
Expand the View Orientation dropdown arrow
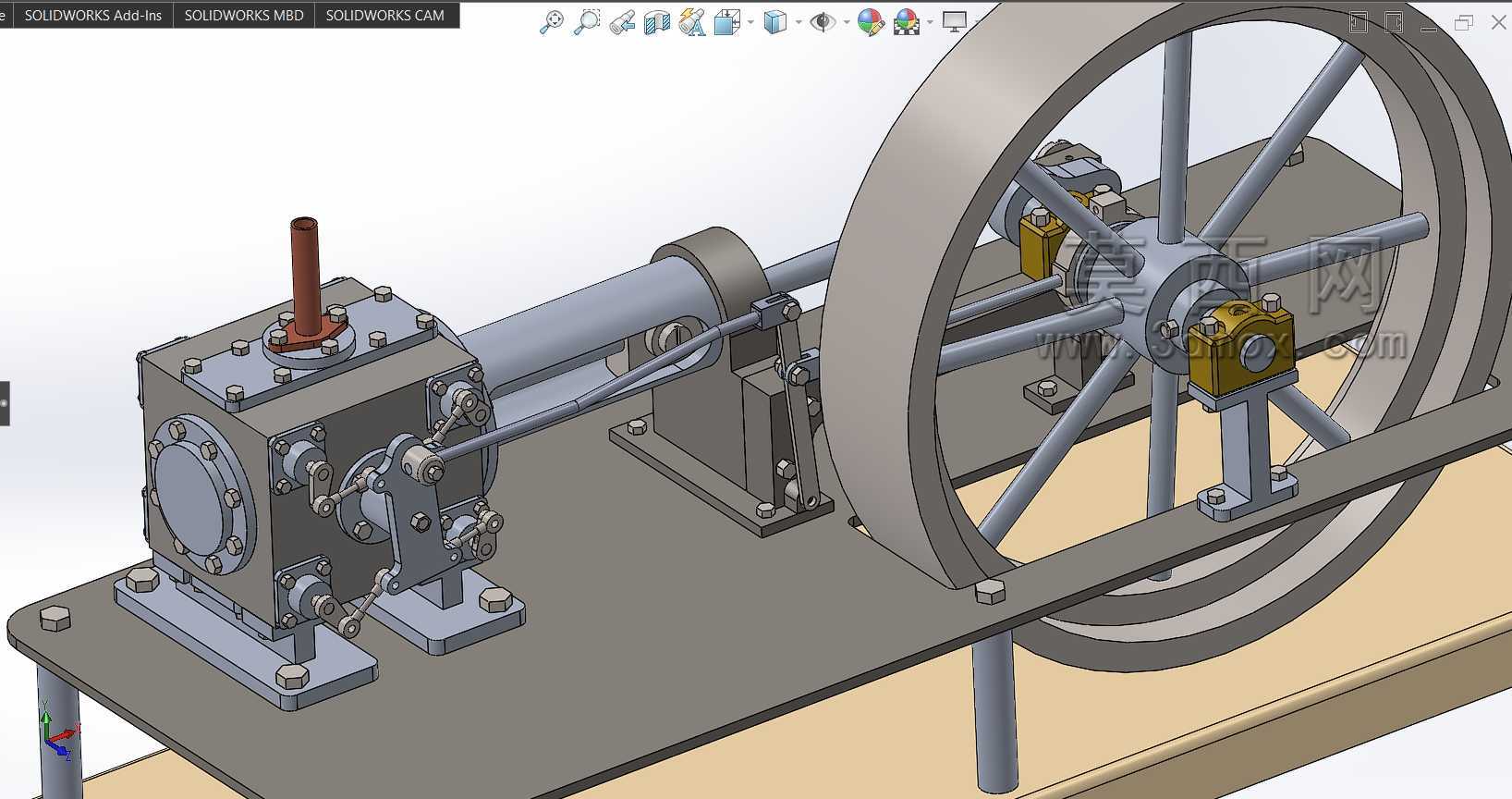750,22
